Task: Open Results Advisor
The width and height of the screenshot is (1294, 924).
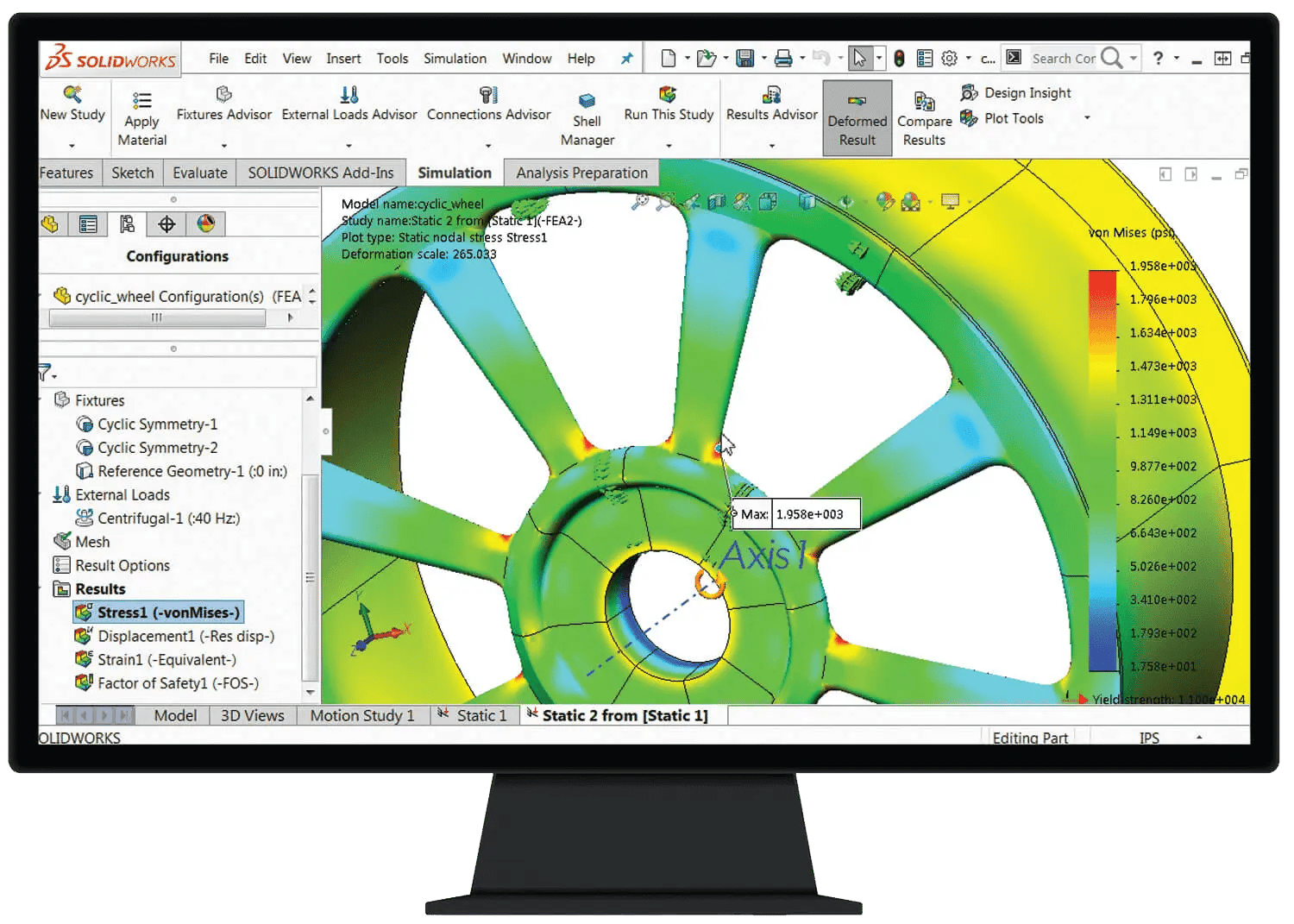Action: coord(771,104)
